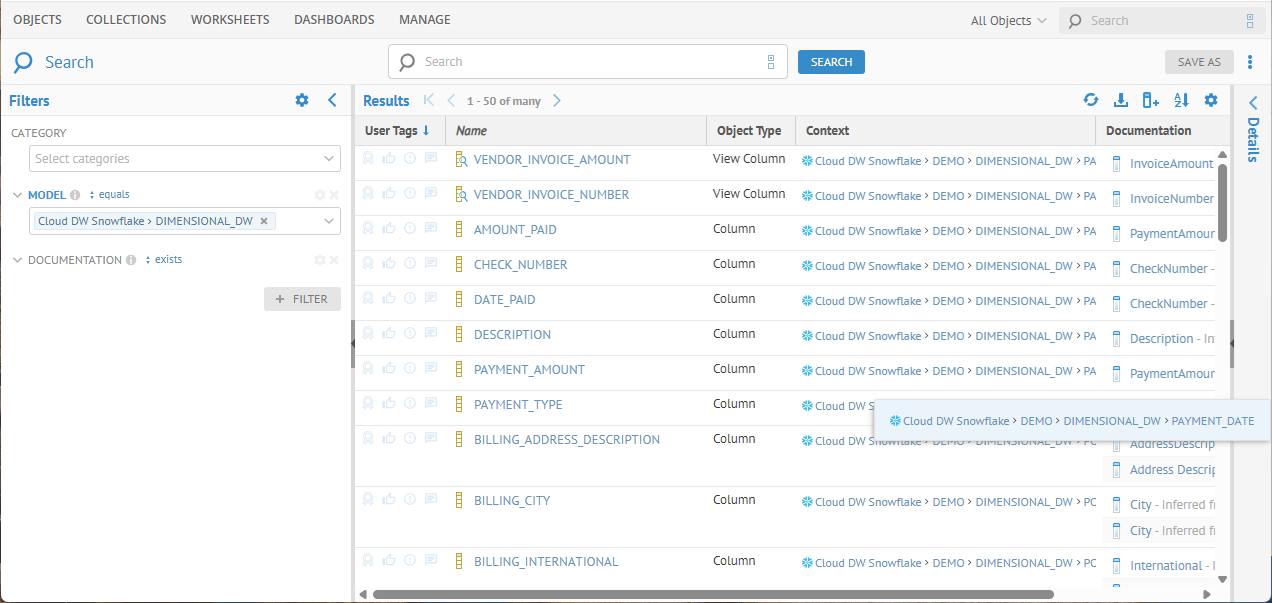Open the A-Z sort options
The width and height of the screenshot is (1272, 603).
1181,100
